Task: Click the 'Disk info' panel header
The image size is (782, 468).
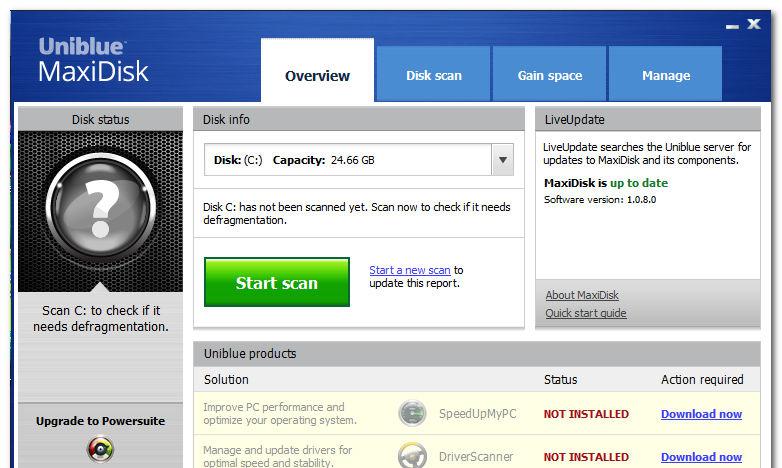Action: (x=359, y=119)
